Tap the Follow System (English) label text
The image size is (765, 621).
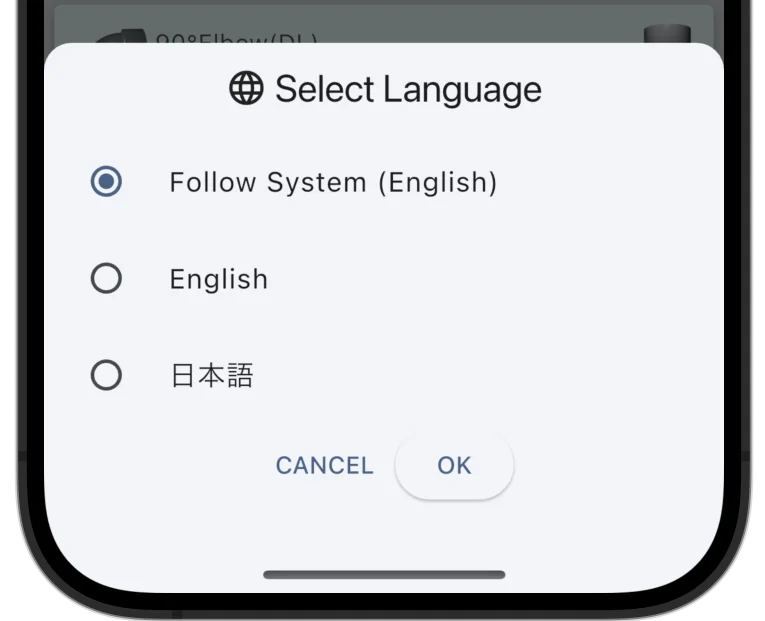pyautogui.click(x=333, y=182)
